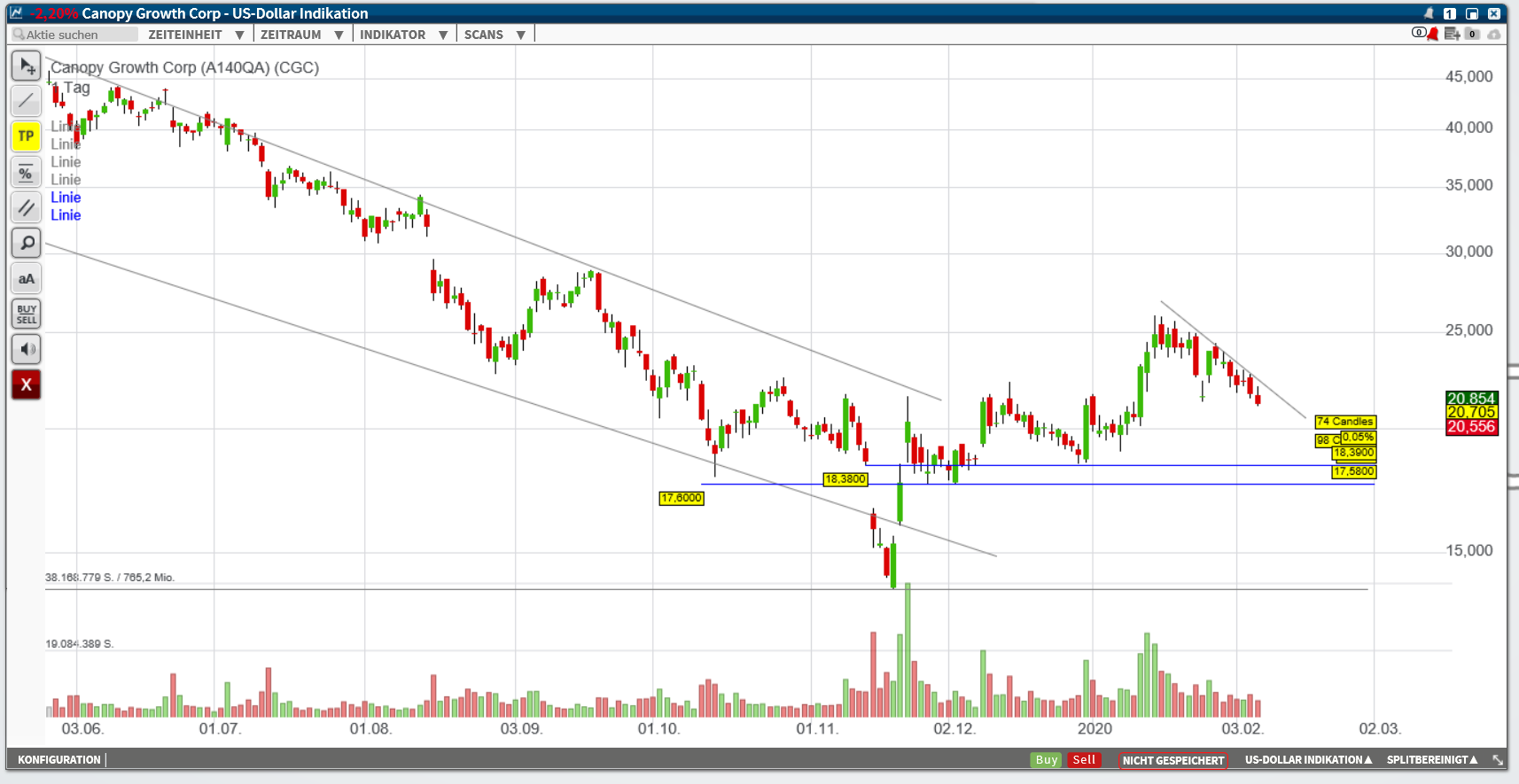The width and height of the screenshot is (1519, 784).
Task: Click the BUY SELL marker tool
Action: [26, 314]
